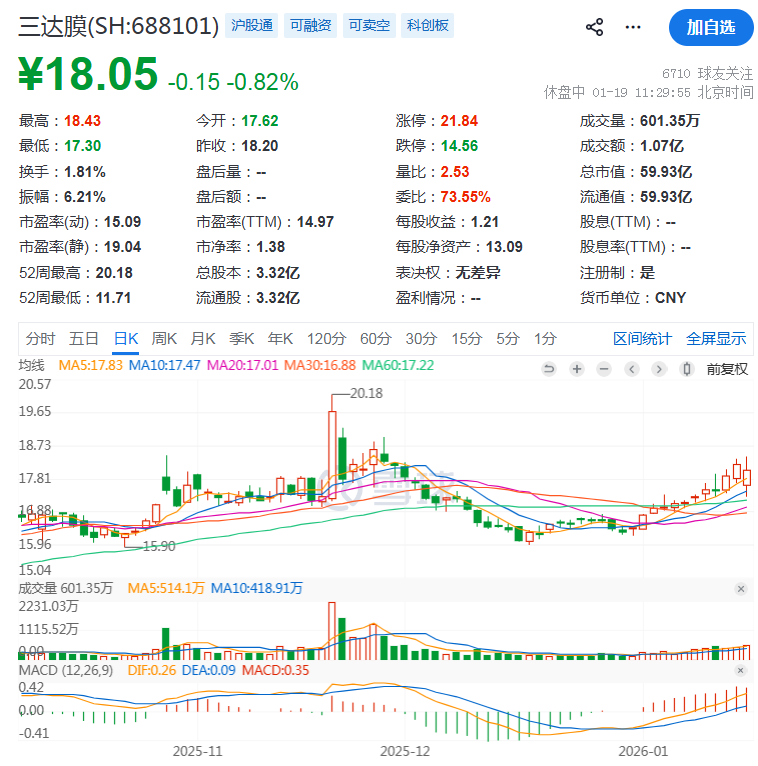Viewport: 758px width, 766px height.
Task: Switch to the 分时 tab
Action: [x=41, y=339]
